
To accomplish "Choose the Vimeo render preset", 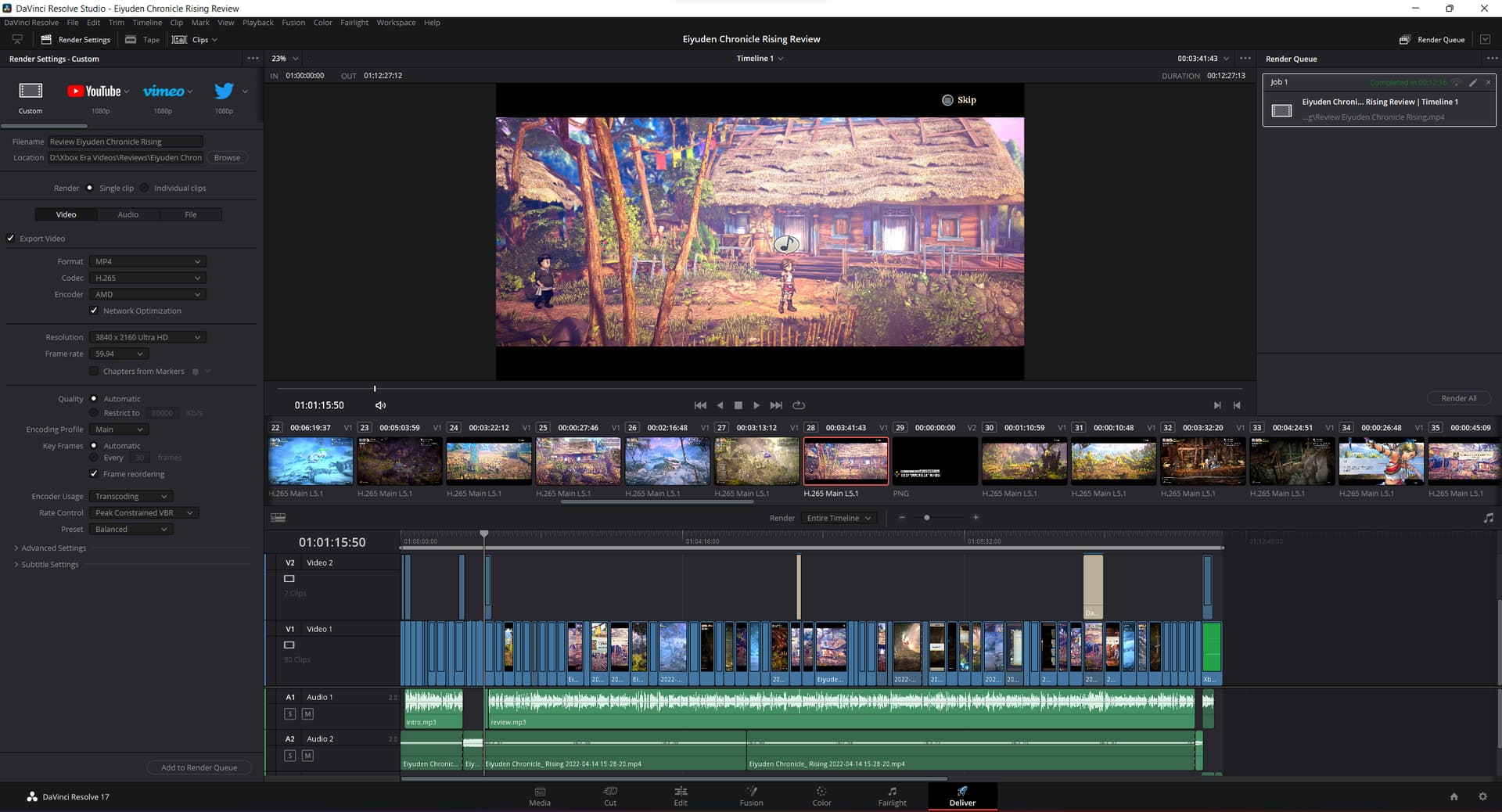I will click(163, 92).
